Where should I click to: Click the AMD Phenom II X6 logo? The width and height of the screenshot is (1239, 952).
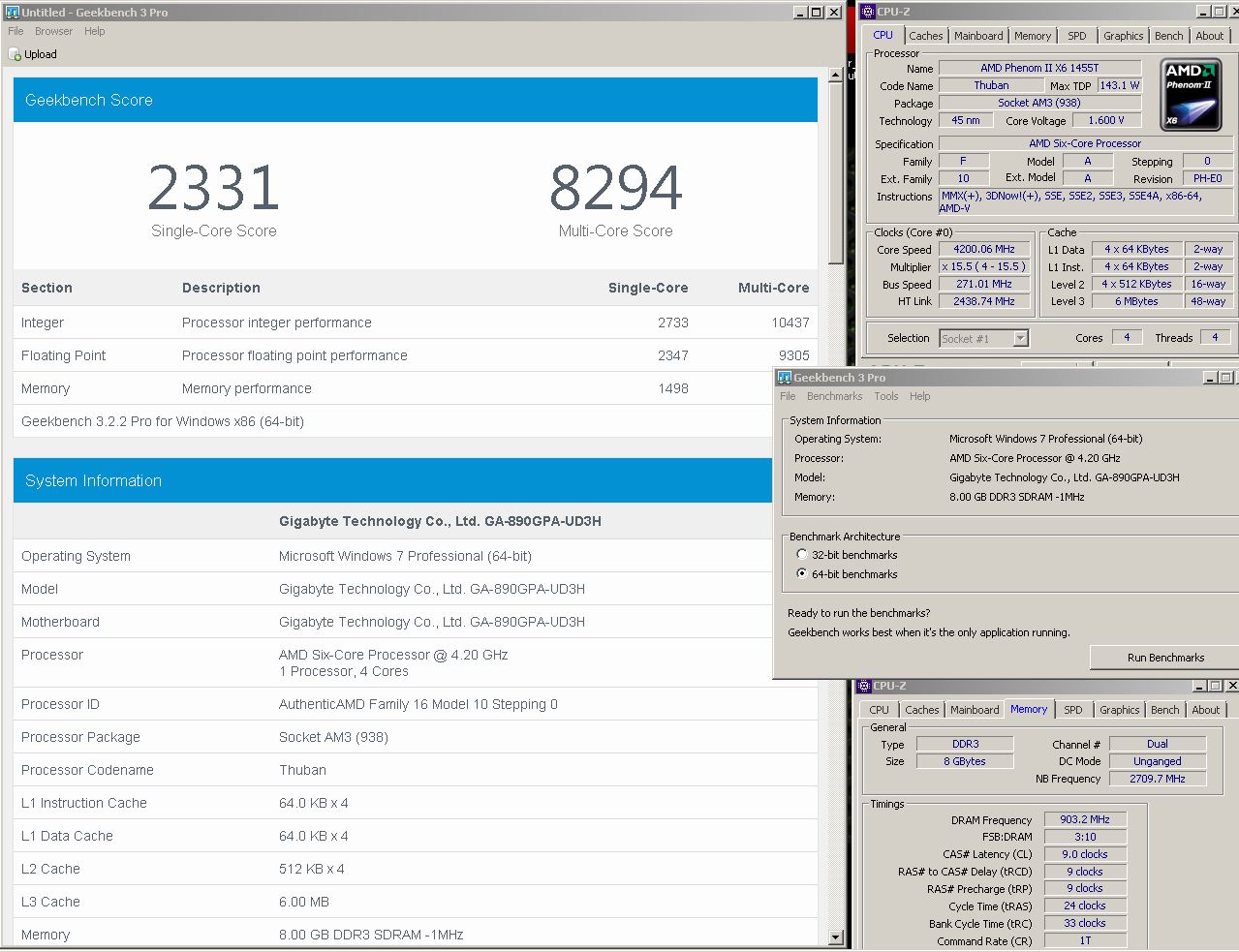[1191, 95]
